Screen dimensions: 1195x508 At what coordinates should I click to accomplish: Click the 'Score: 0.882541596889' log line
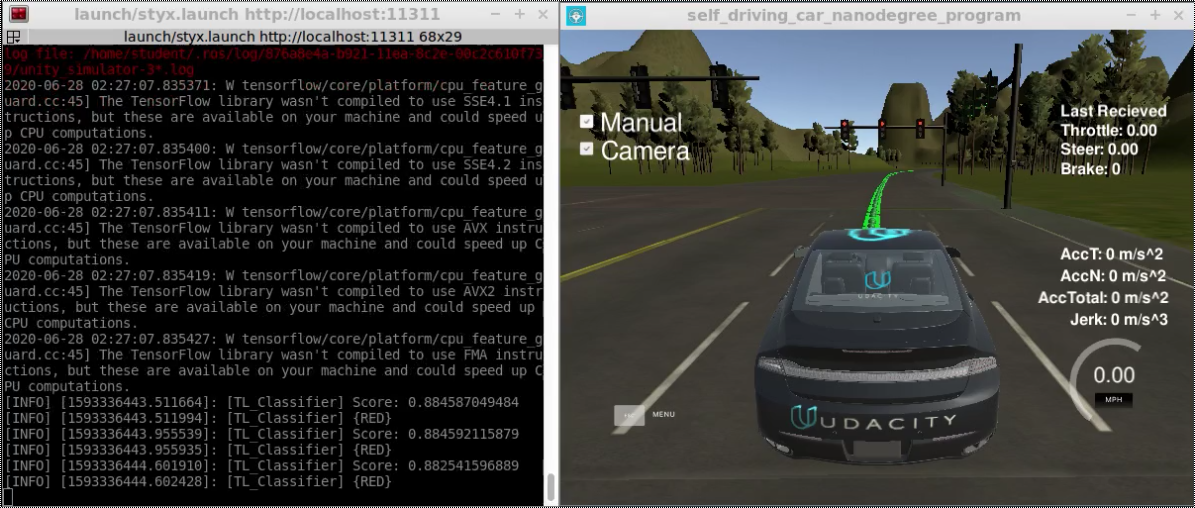pos(262,465)
